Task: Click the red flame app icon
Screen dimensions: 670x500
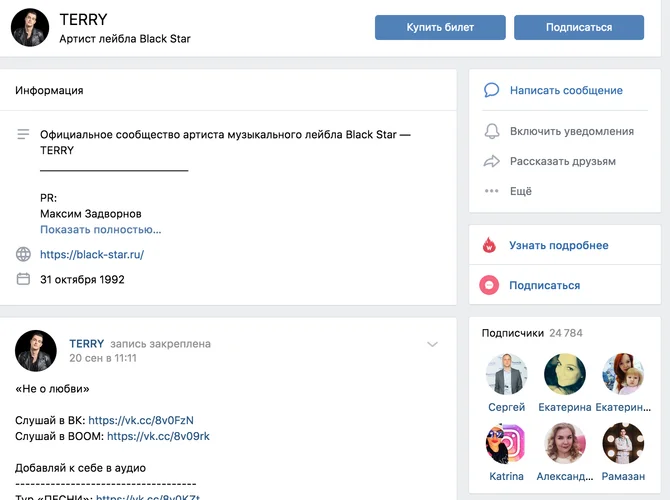Action: coord(489,245)
